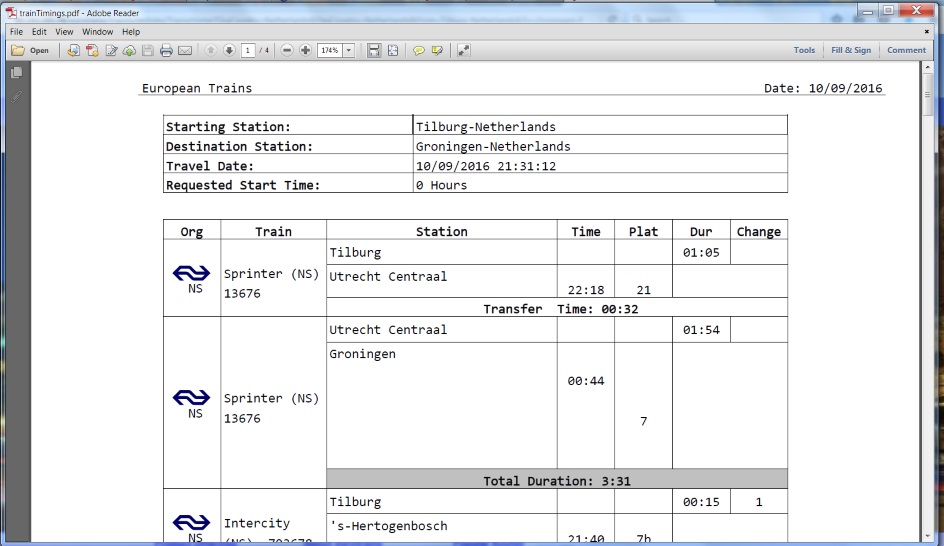
Task: Click the vertical scrollbar down arrow
Action: [x=927, y=536]
